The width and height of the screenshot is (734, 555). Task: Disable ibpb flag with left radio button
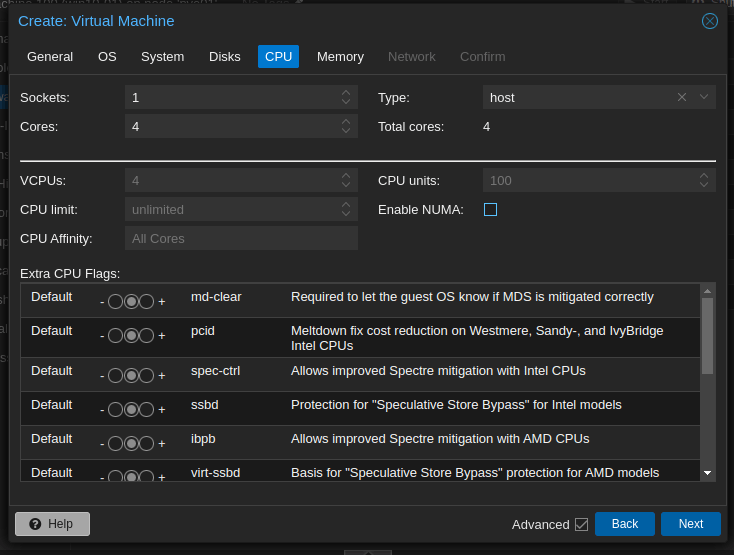coord(115,443)
